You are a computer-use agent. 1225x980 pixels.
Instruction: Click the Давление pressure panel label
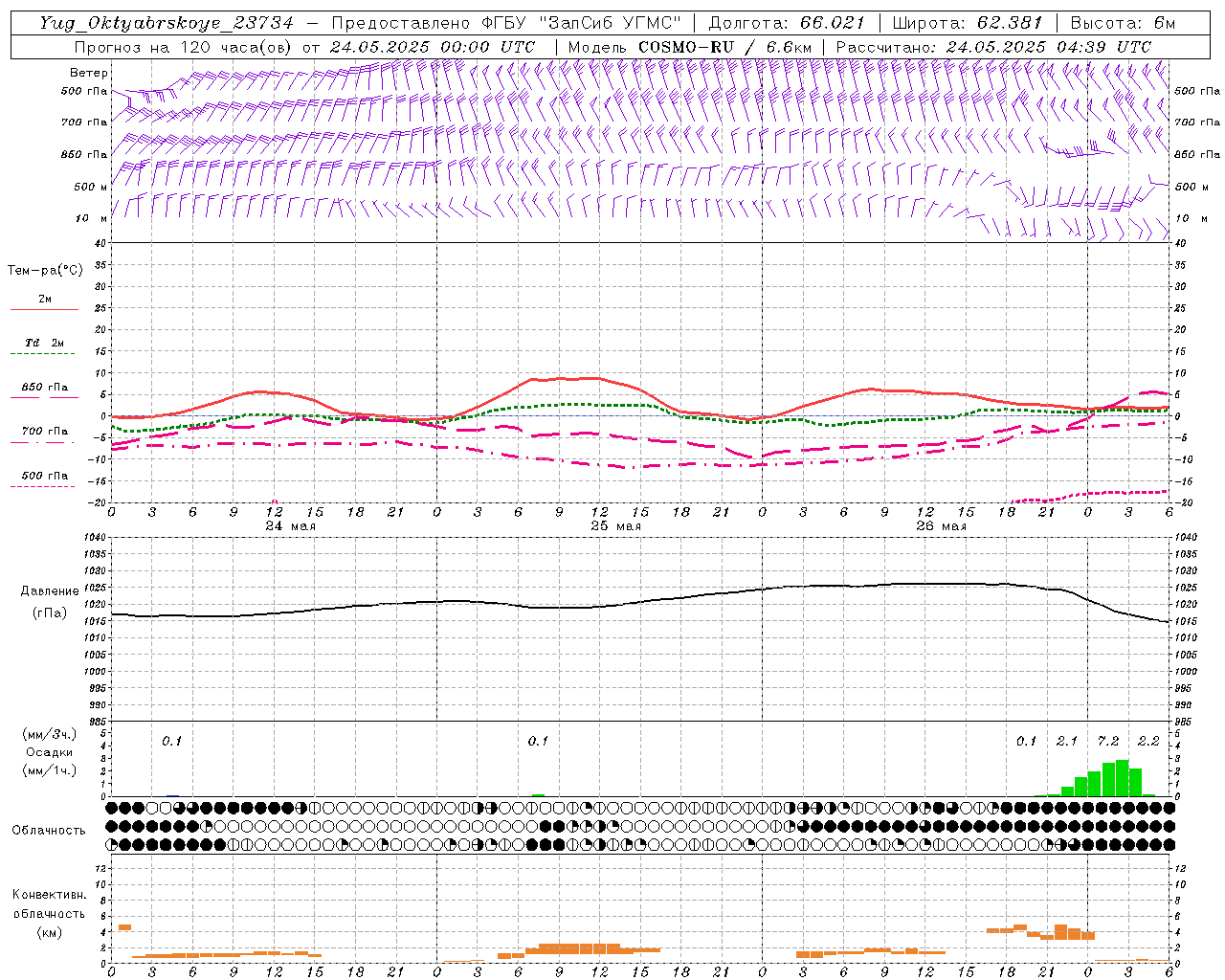click(x=49, y=591)
